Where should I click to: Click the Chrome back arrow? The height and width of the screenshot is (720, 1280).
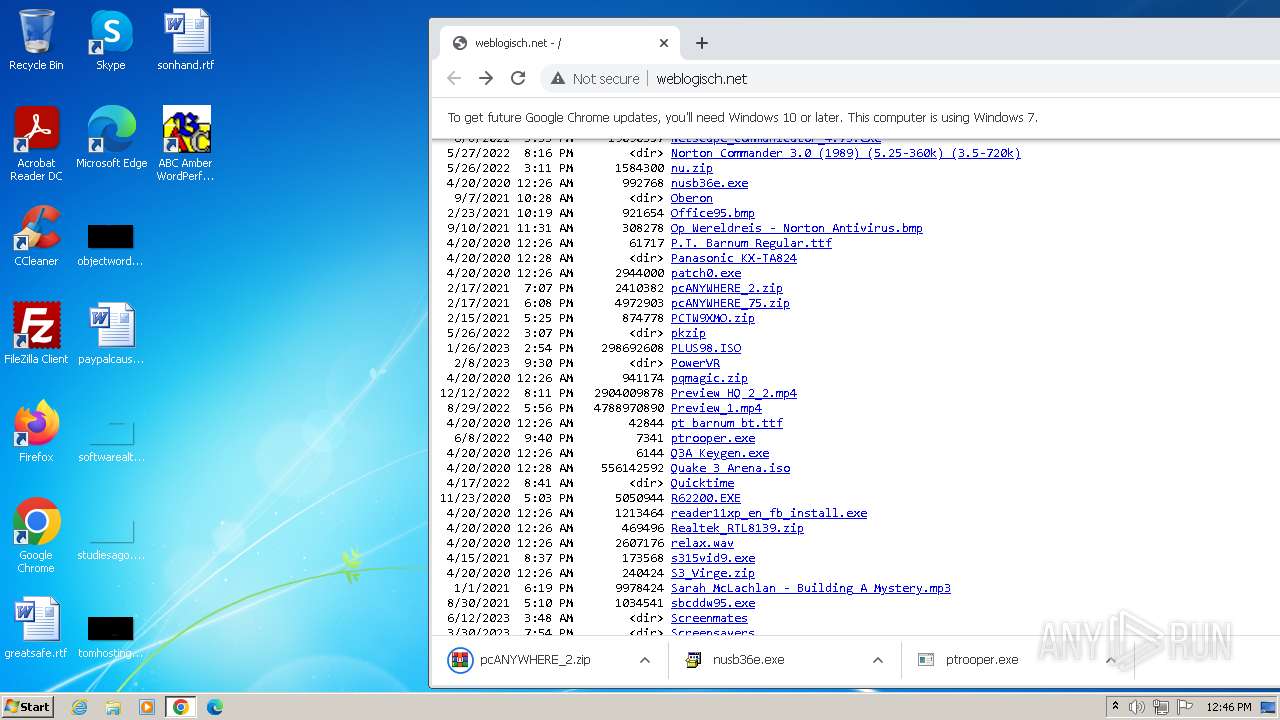coord(454,78)
